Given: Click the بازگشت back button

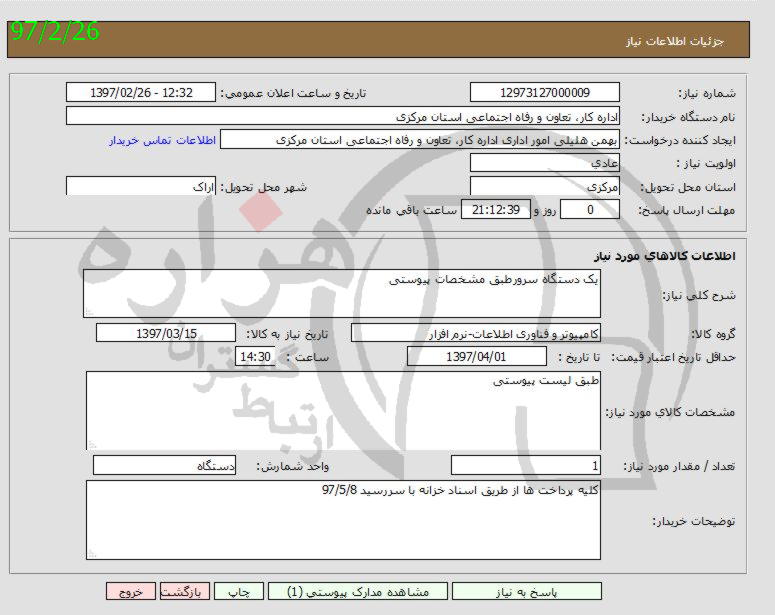Looking at the screenshot, I should [x=185, y=591].
